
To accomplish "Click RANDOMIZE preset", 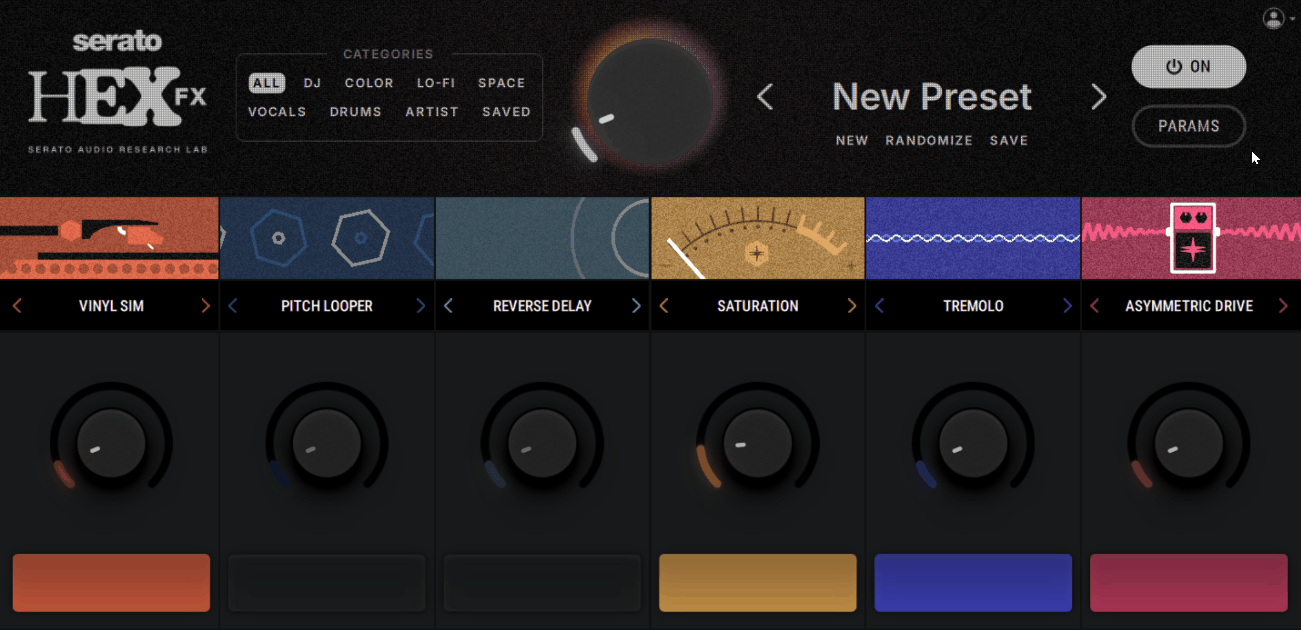I will click(x=929, y=141).
